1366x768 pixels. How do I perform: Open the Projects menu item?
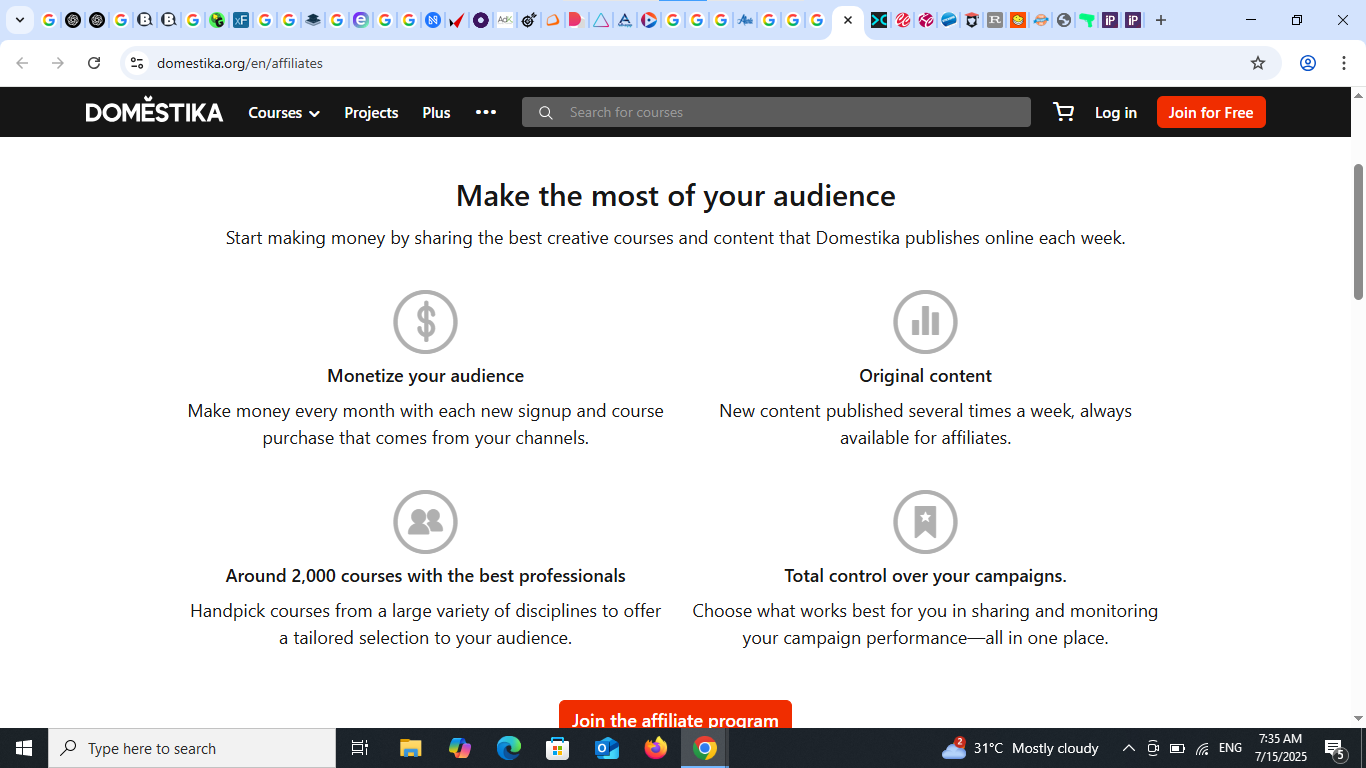[x=371, y=113]
